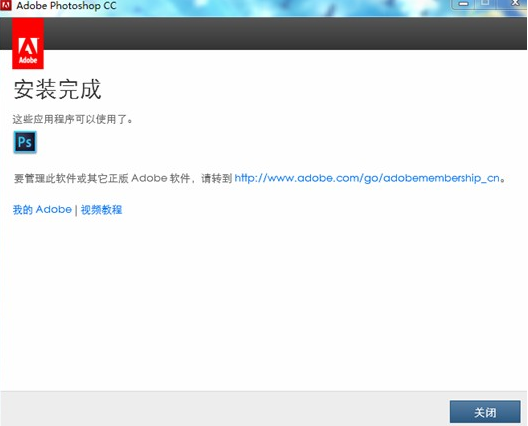
Task: Minimize the Adobe Photoshop CC window
Action: tap(463, 4)
